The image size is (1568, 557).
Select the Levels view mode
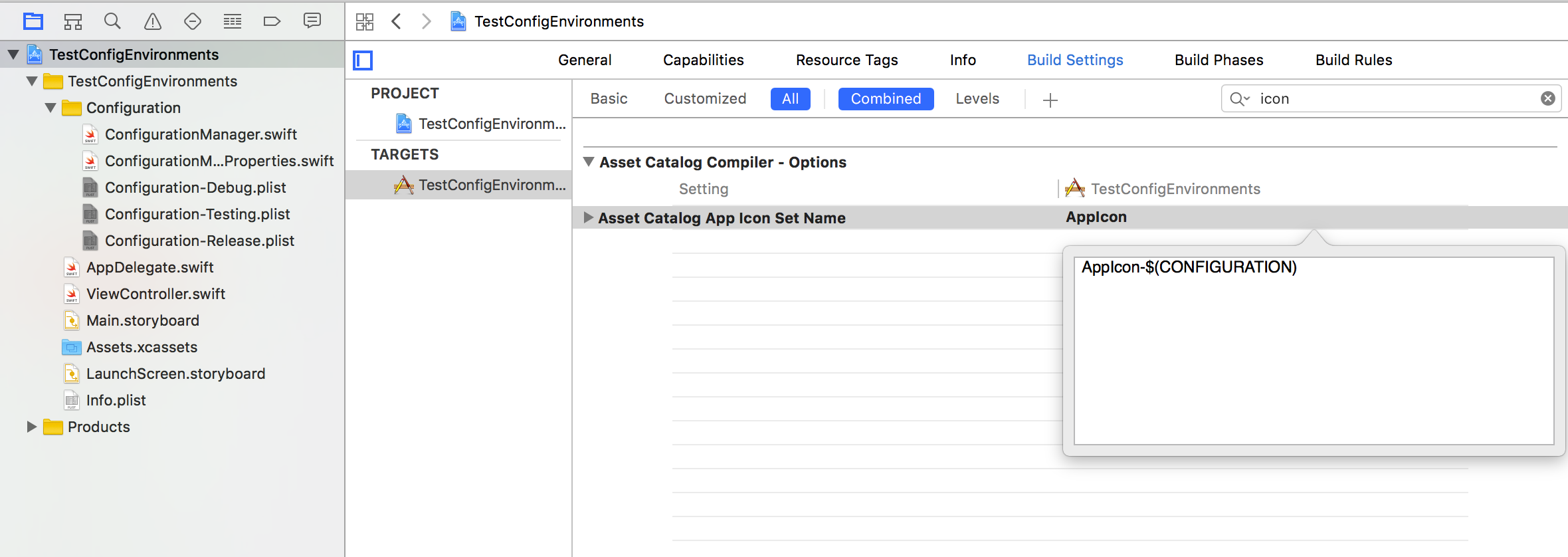[977, 98]
